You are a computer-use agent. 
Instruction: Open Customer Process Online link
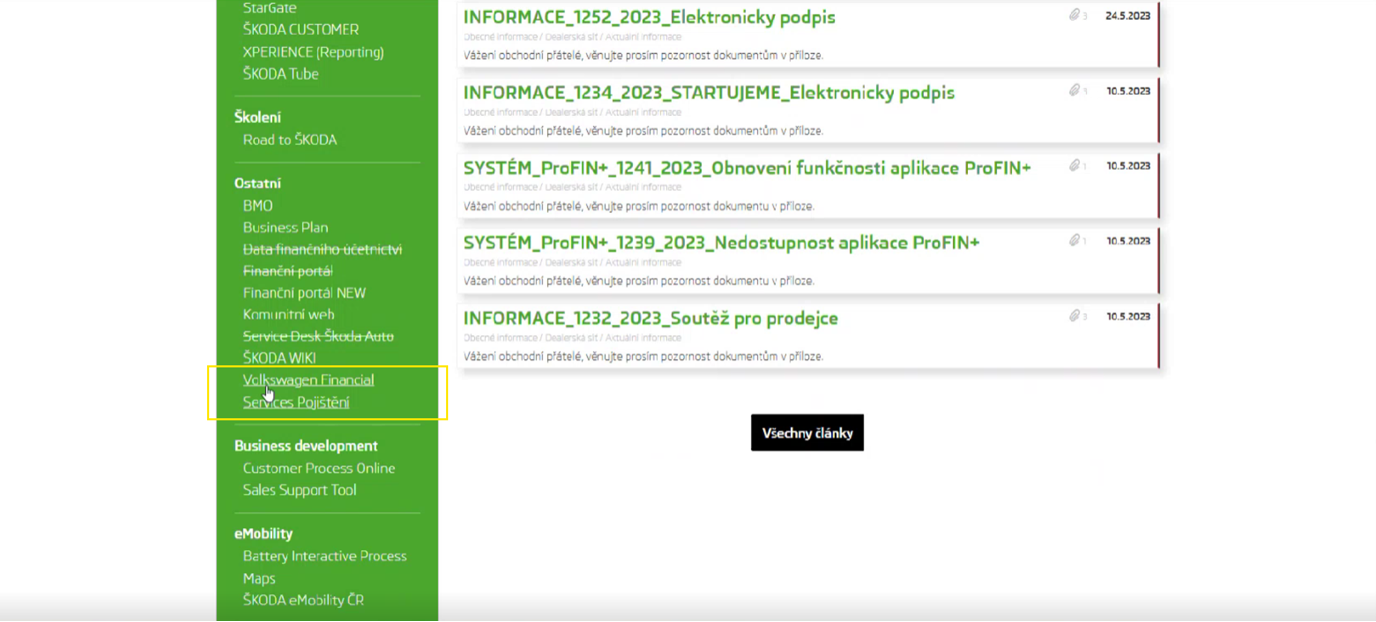(x=318, y=468)
